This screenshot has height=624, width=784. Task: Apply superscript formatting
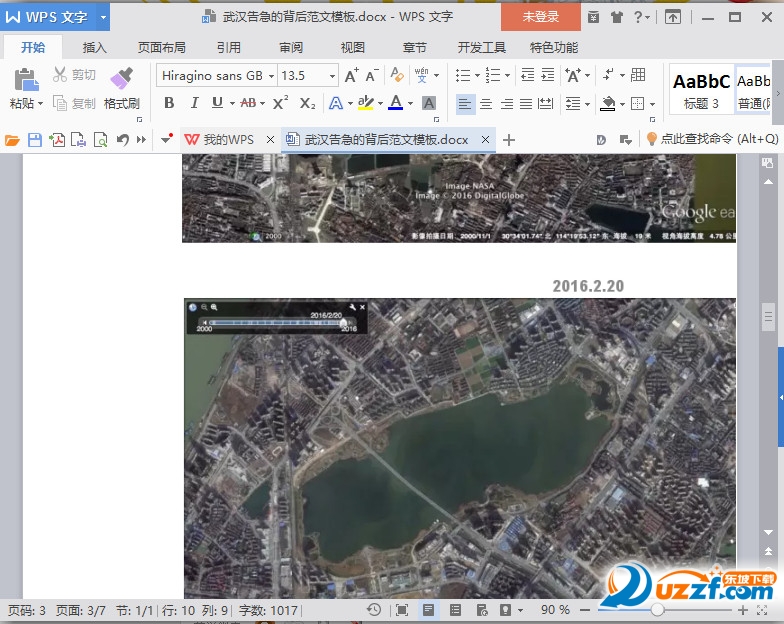tap(280, 103)
